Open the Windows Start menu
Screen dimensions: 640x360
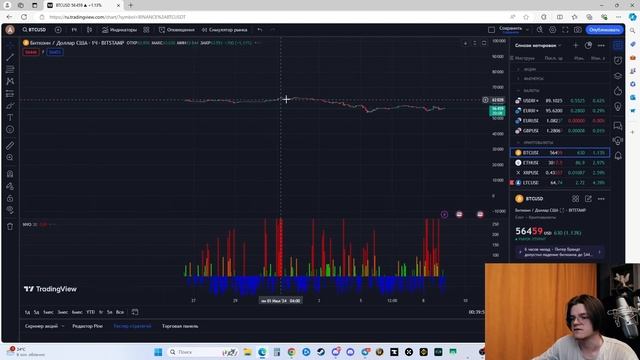click(x=158, y=352)
